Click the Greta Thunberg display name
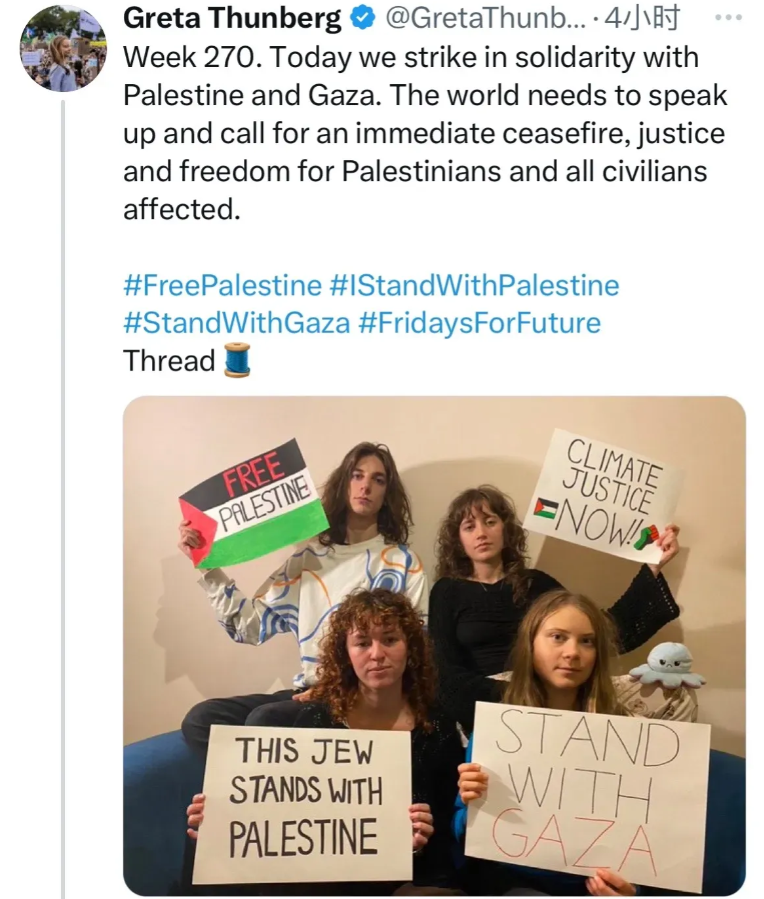764x899 pixels. pyautogui.click(x=232, y=19)
